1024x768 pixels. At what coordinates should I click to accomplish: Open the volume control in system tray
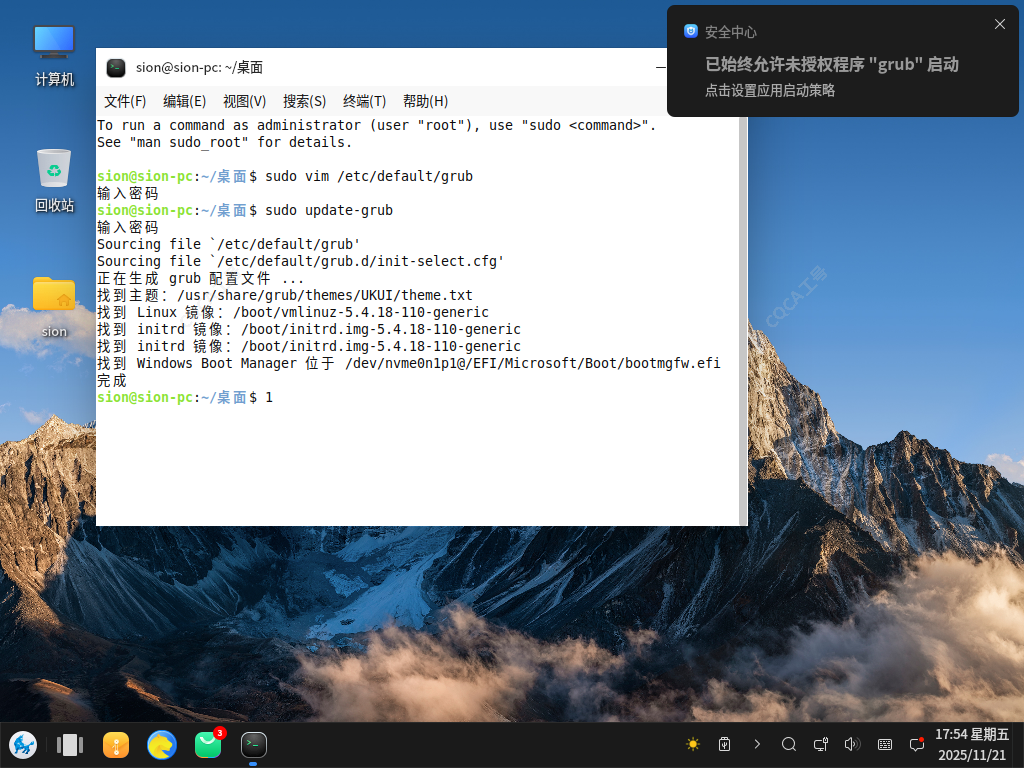[852, 744]
